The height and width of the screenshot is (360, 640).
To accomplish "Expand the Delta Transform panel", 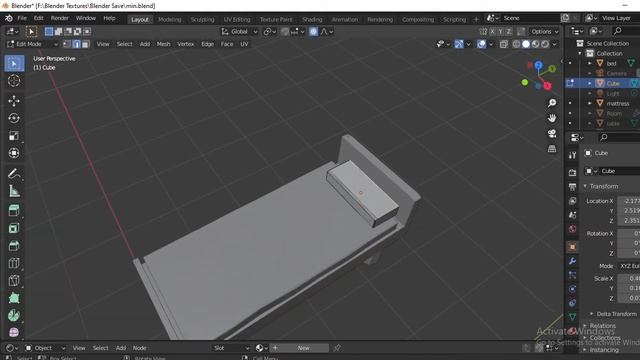I will [592, 314].
